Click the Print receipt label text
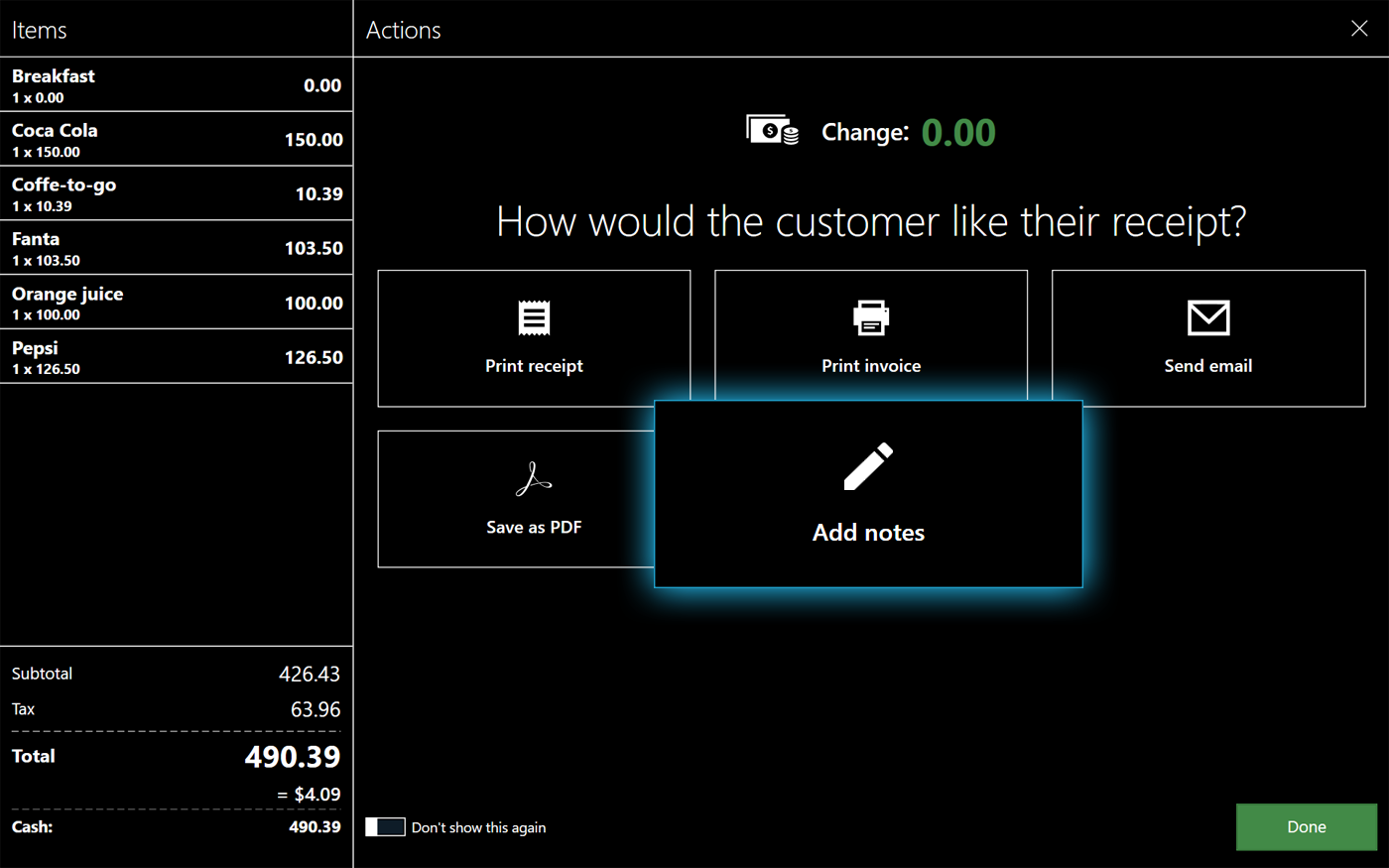Screen dimensions: 1389x868 point(534,366)
